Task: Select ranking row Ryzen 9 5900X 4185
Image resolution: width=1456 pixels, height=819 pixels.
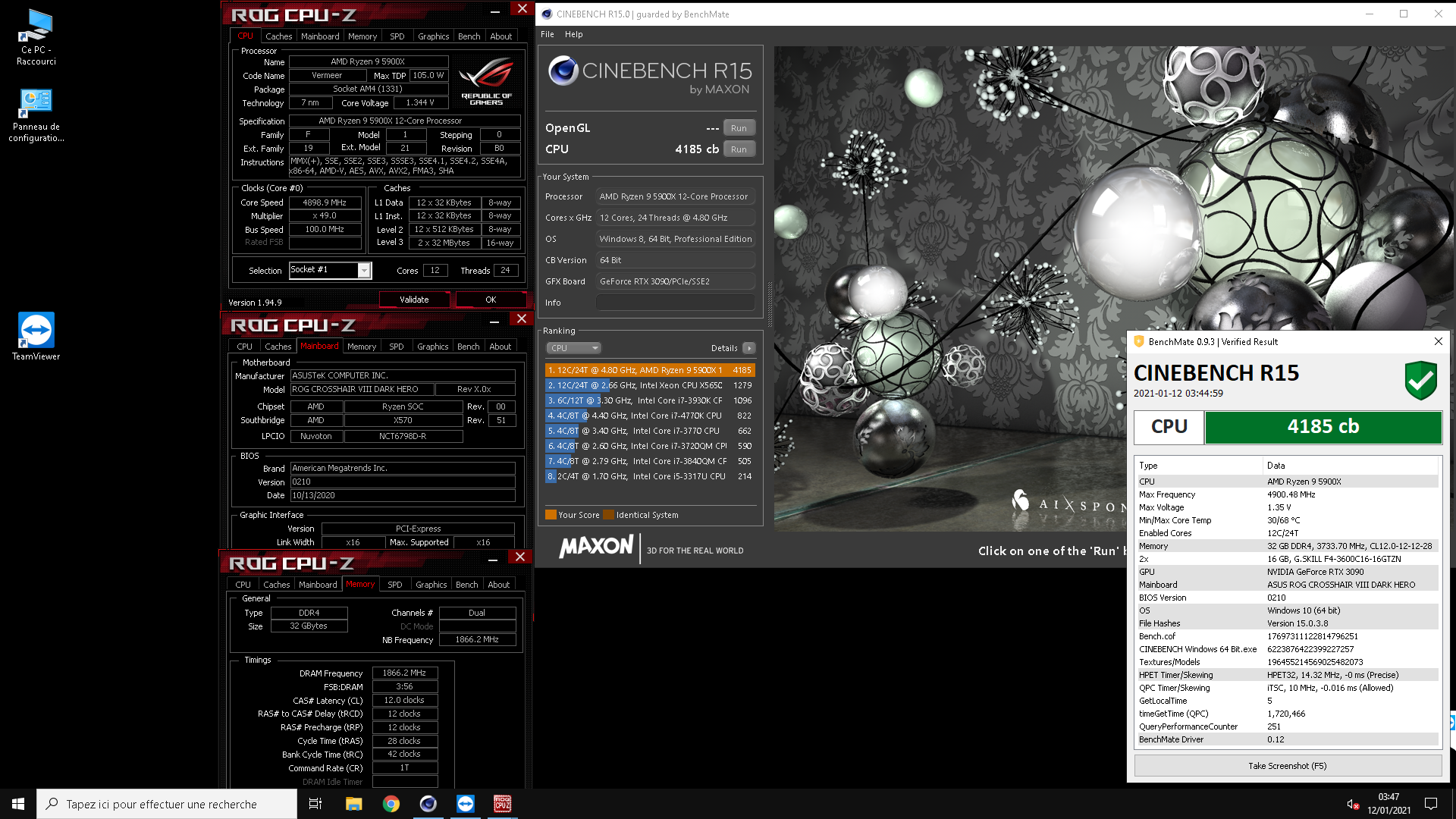Action: coord(650,370)
